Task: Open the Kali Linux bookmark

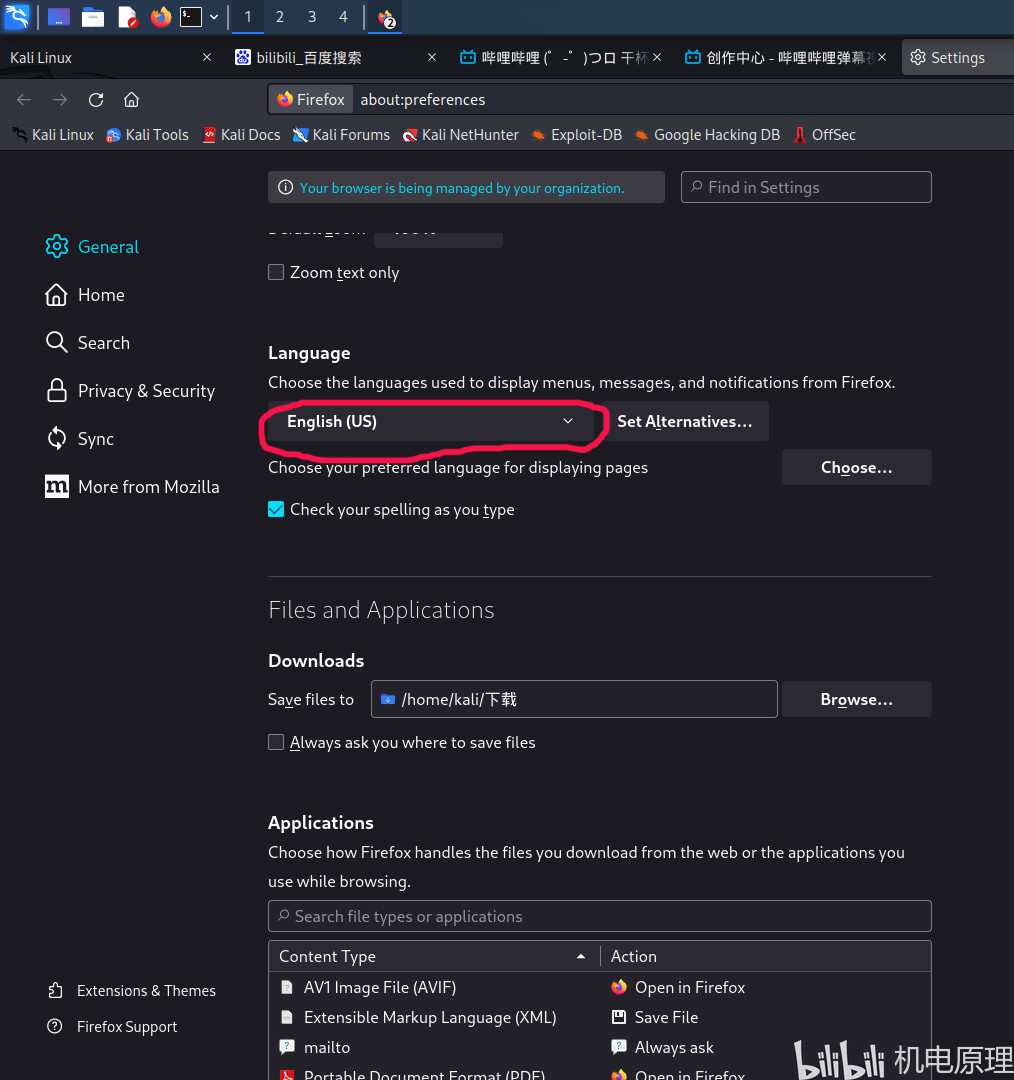Action: tap(52, 135)
